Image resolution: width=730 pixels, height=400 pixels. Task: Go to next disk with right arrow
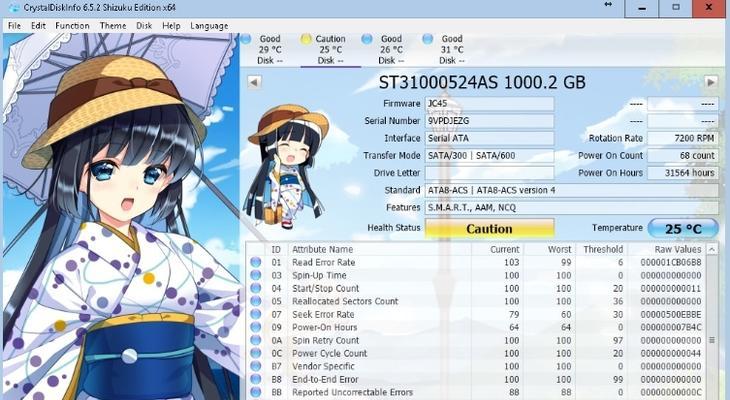pos(710,82)
